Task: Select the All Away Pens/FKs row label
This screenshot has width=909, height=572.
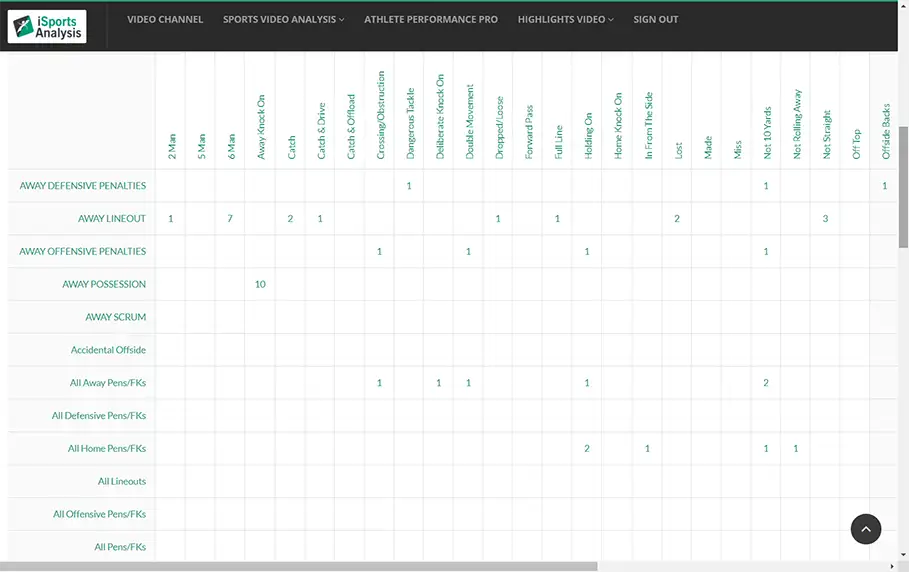Action: [108, 382]
